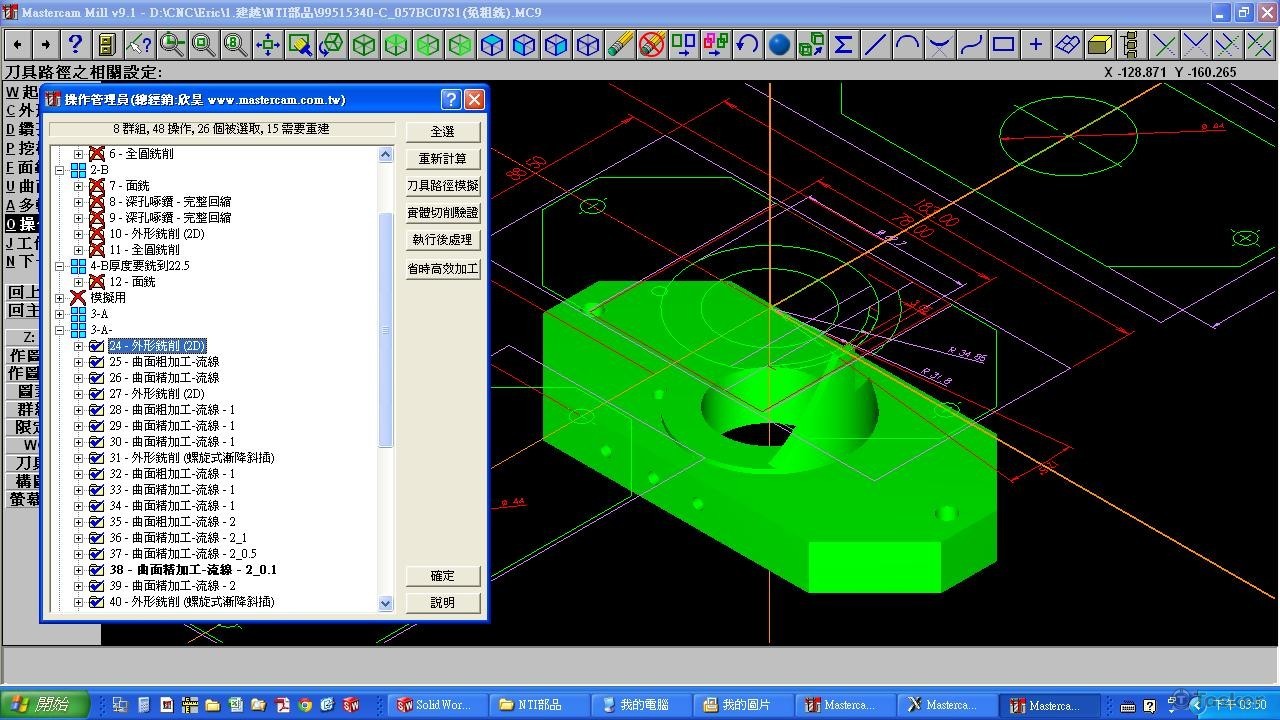Click the undo arrow icon in toolbar
This screenshot has width=1280, height=720.
click(747, 45)
